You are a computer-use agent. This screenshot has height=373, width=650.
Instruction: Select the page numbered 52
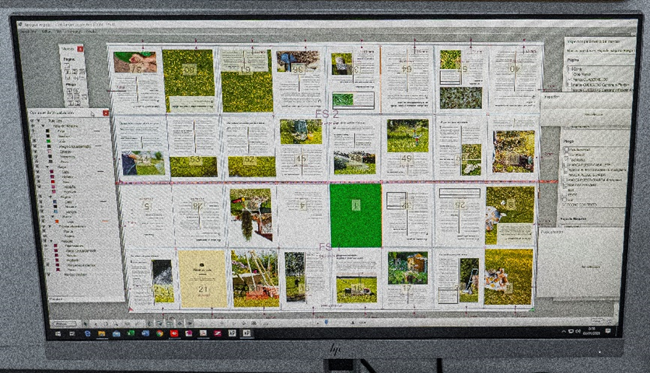[x=249, y=147]
